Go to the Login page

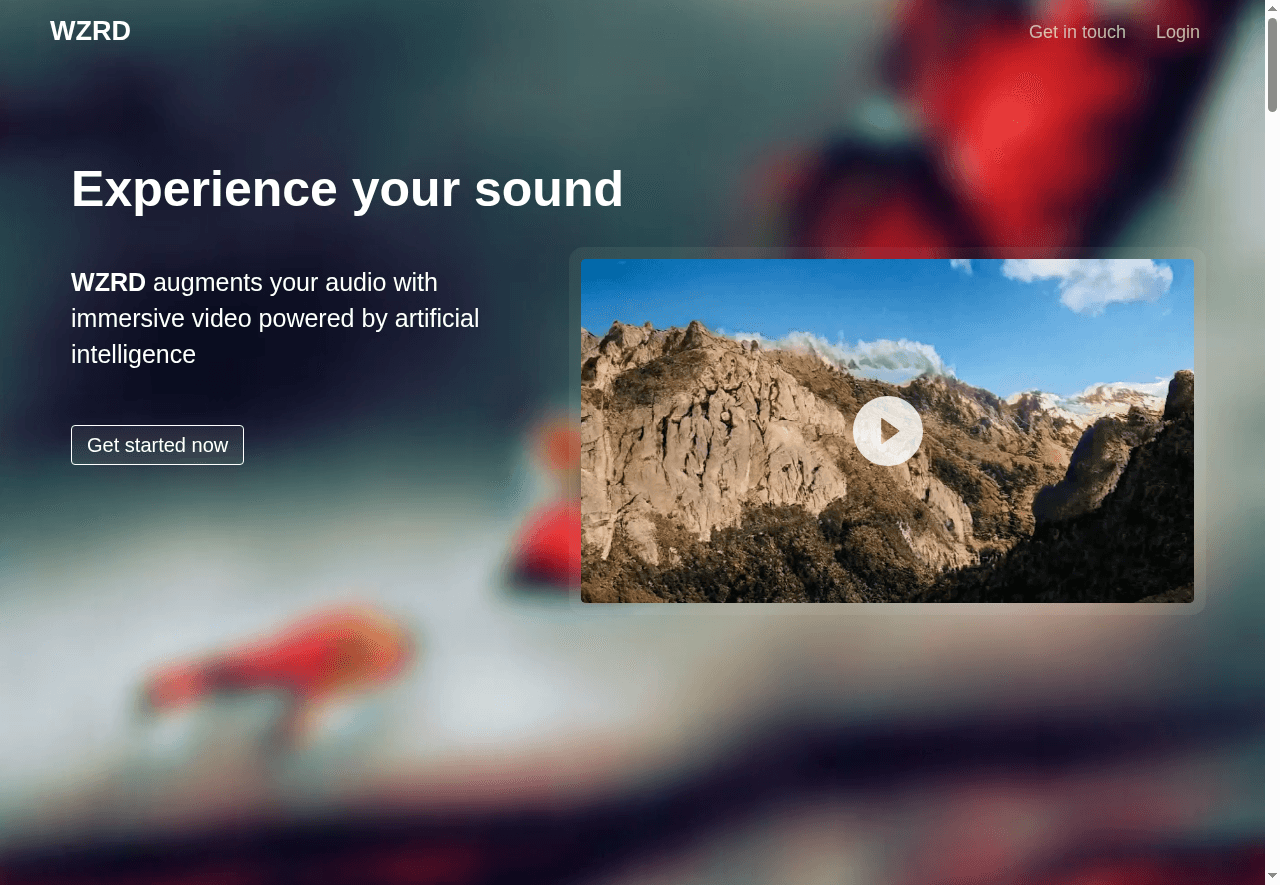coord(1177,32)
